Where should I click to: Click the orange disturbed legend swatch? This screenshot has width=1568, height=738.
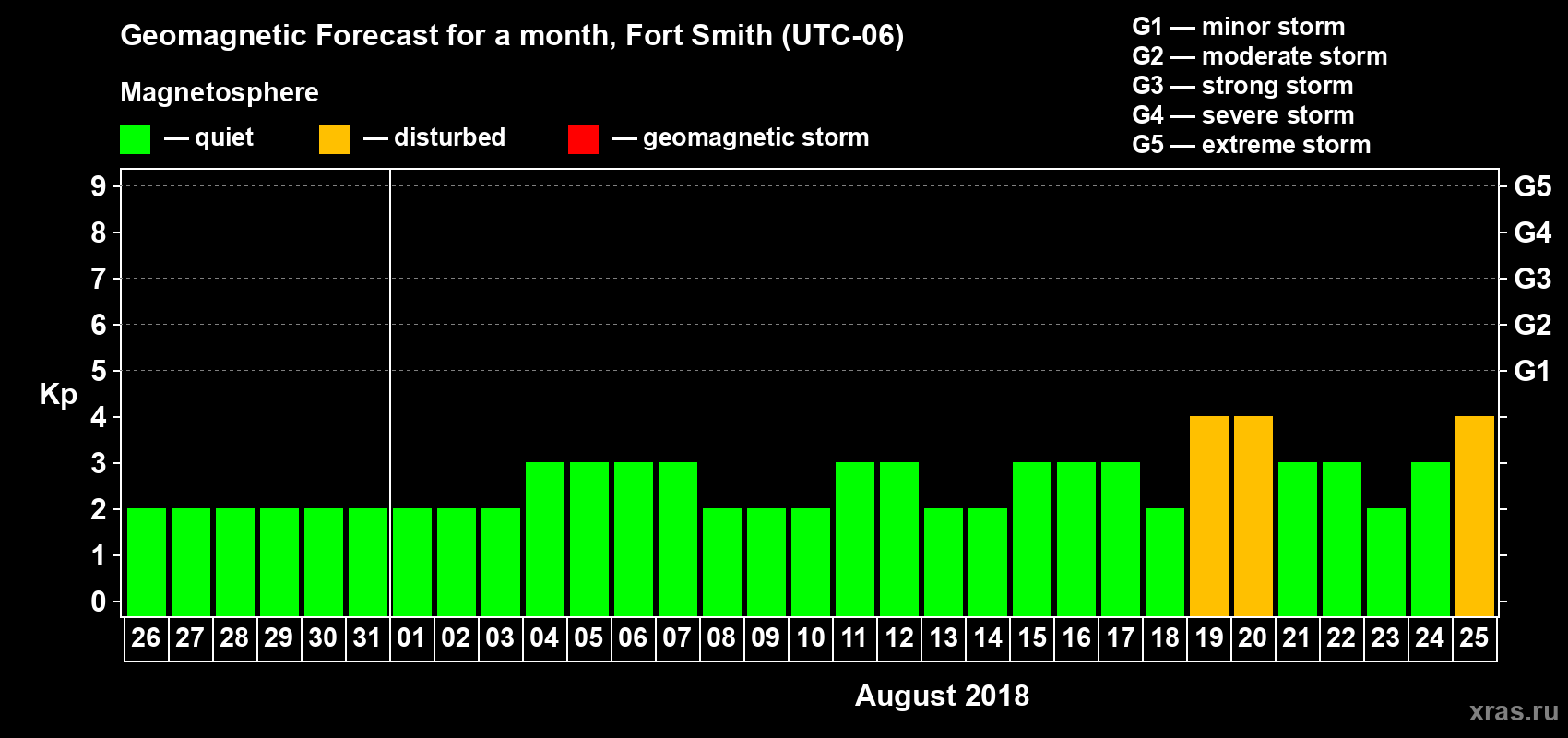334,139
